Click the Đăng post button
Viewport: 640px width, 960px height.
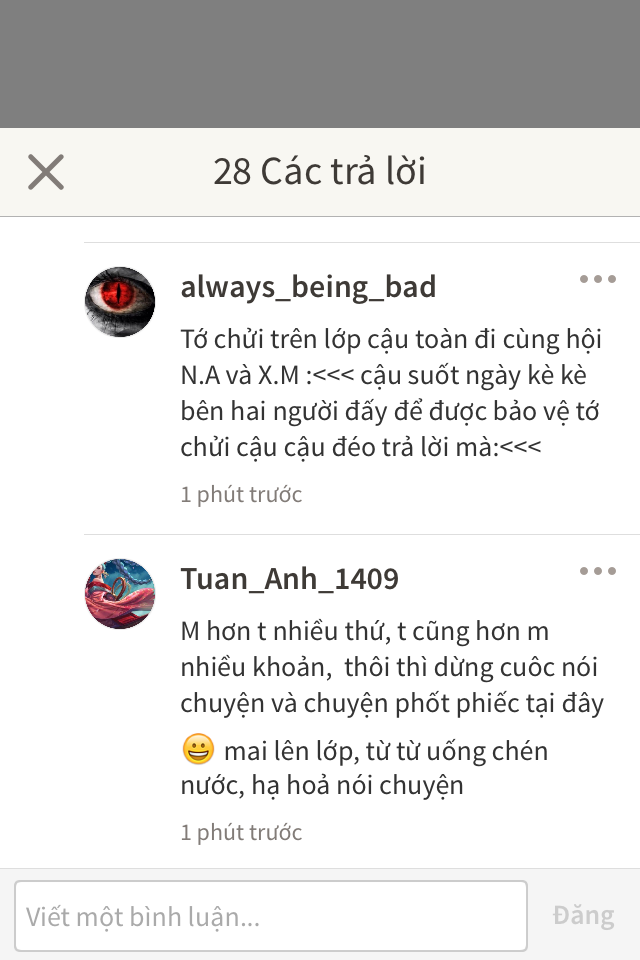click(583, 916)
